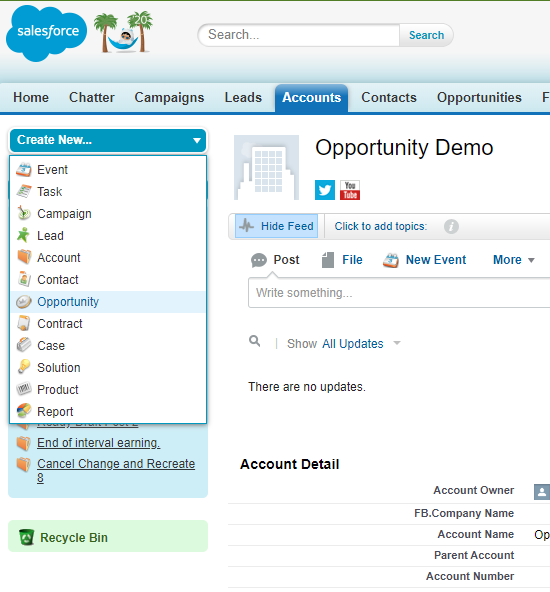Click the Account folder icon in Create New menu
Image resolution: width=550 pixels, height=592 pixels.
[24, 257]
